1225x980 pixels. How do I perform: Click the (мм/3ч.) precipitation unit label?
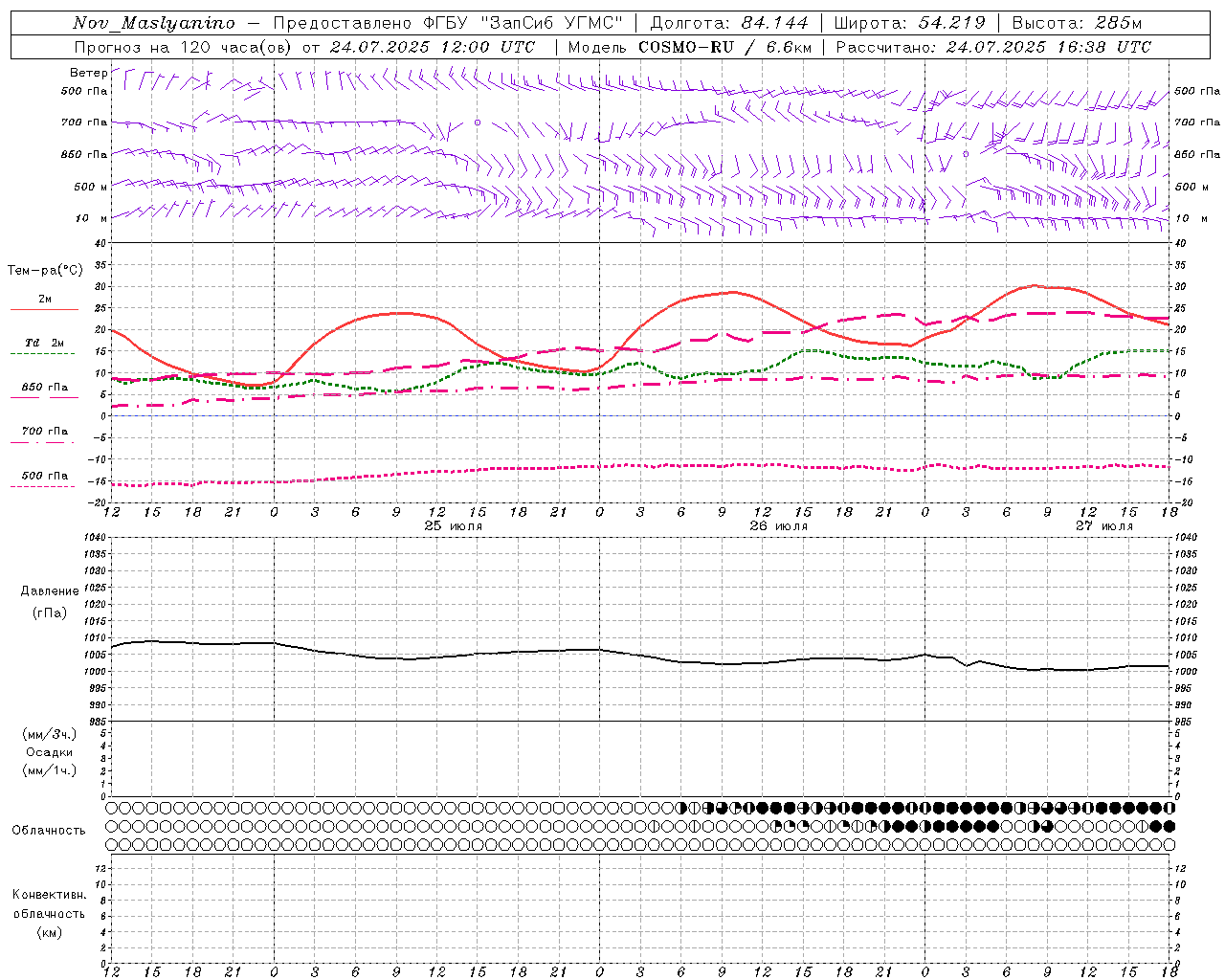coord(50,734)
